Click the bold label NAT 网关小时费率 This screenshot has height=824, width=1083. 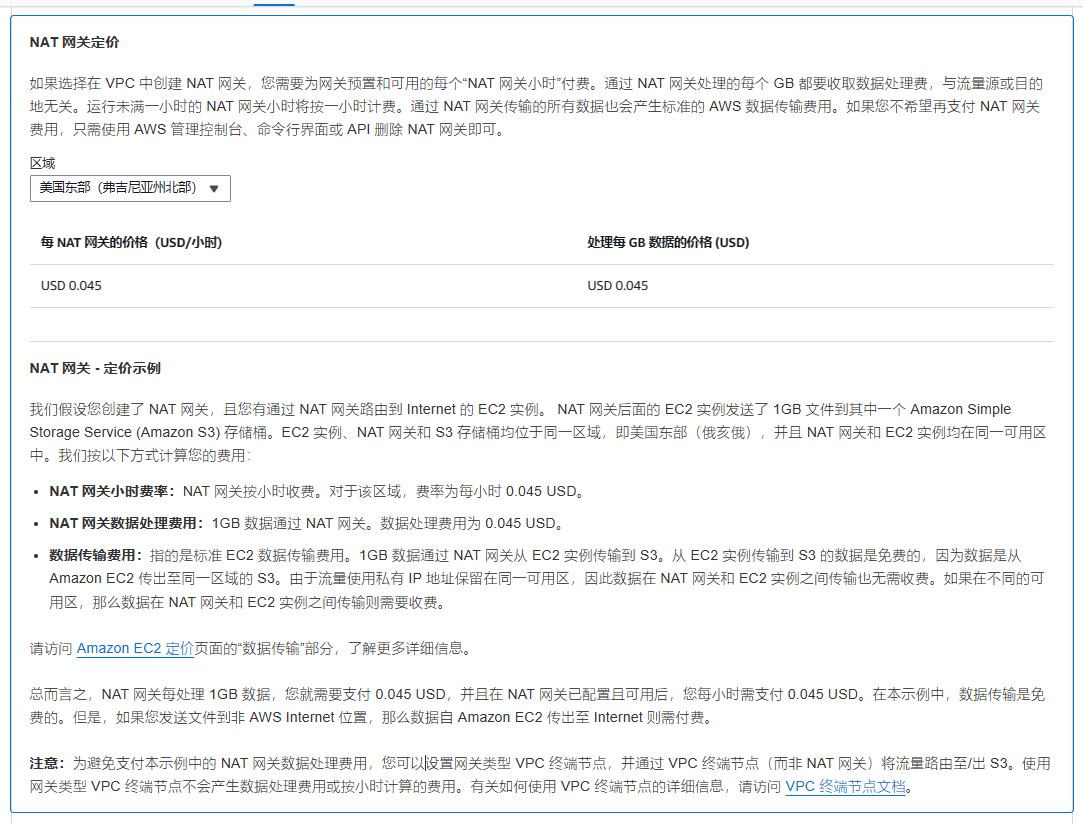[113, 491]
